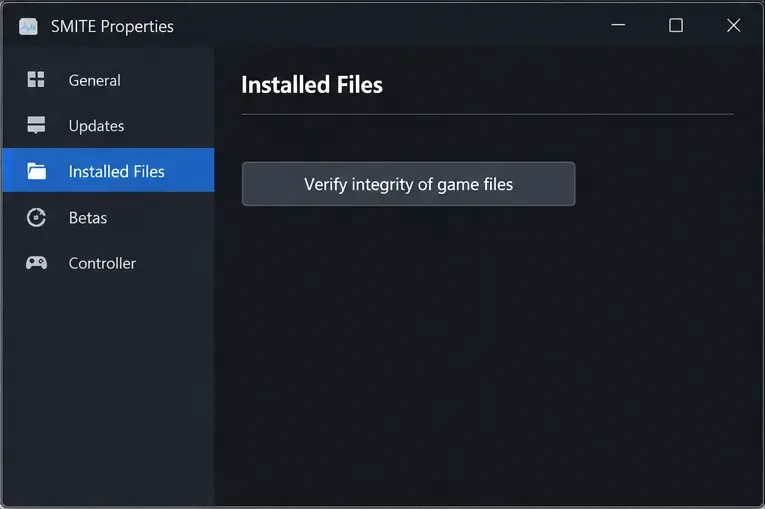Switch to the Updates tab
The height and width of the screenshot is (509, 765).
[108, 125]
